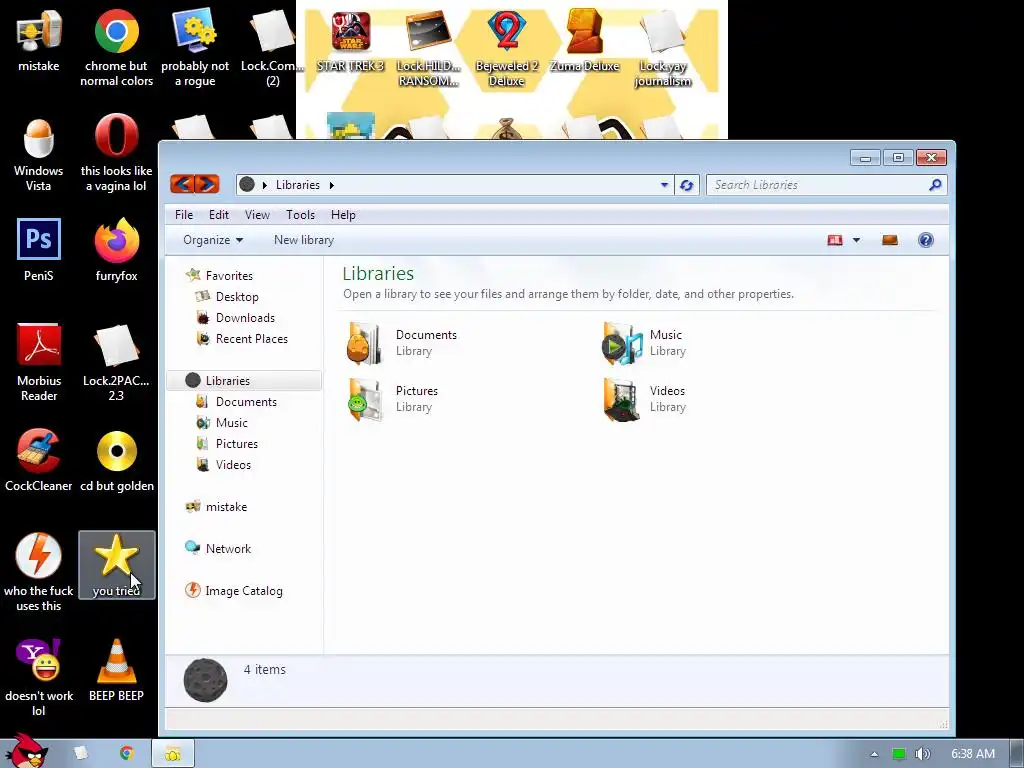Screen dimensions: 1024x768
Task: Click the Angry Birds Start button
Action: click(x=25, y=751)
